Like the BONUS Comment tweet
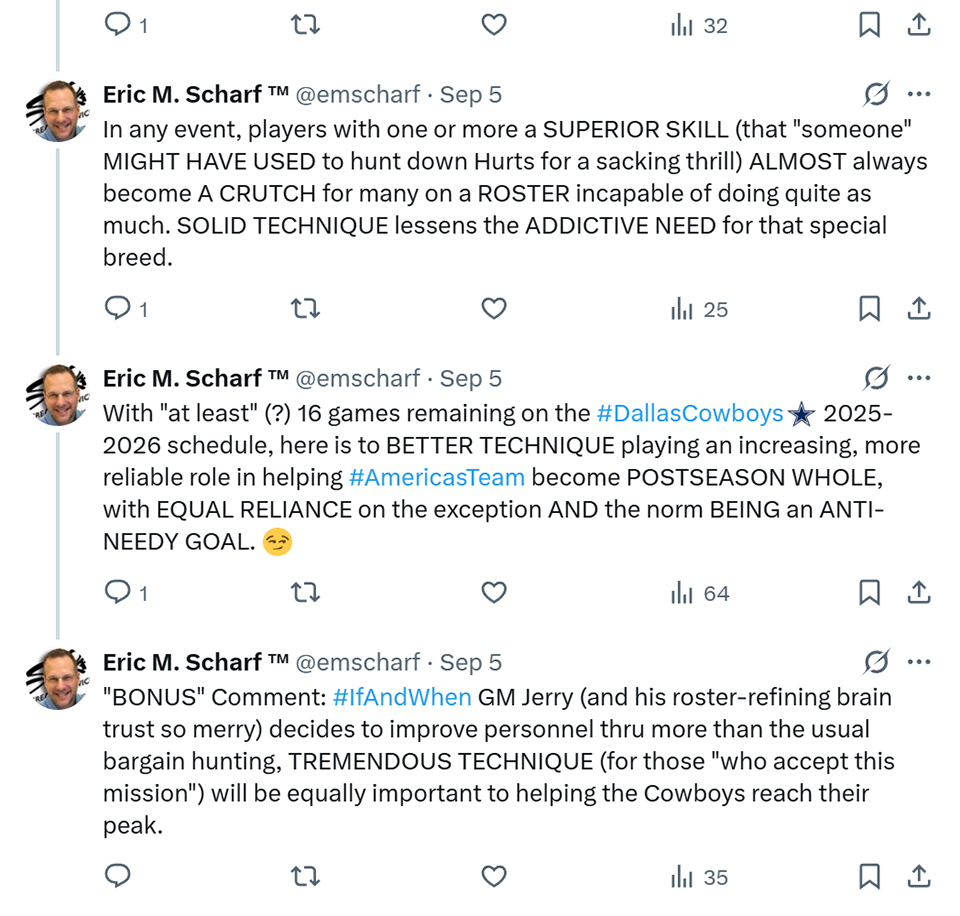This screenshot has width=960, height=916. pyautogui.click(x=494, y=877)
